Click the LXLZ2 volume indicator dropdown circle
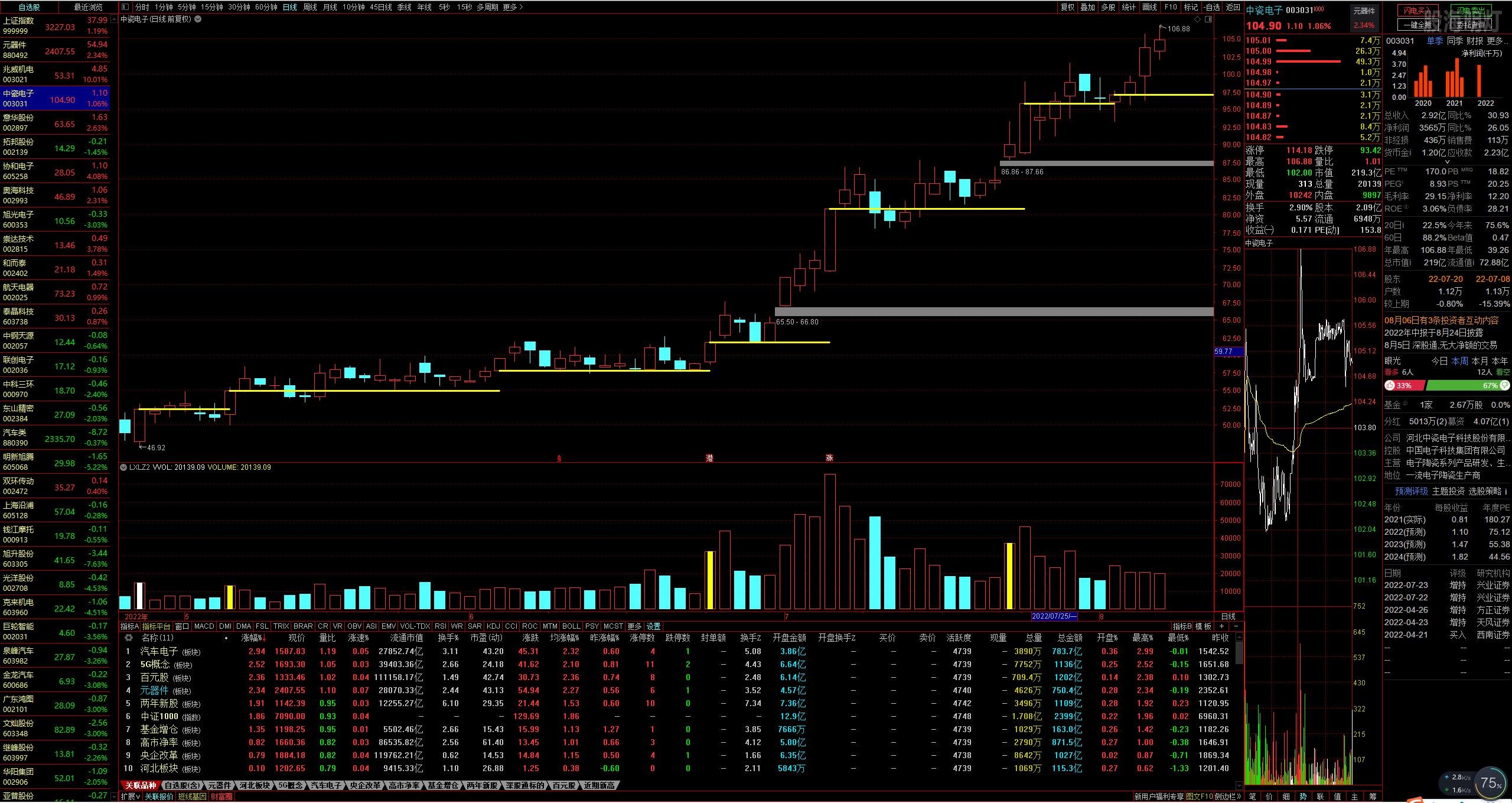The image size is (1512, 803). (x=123, y=467)
